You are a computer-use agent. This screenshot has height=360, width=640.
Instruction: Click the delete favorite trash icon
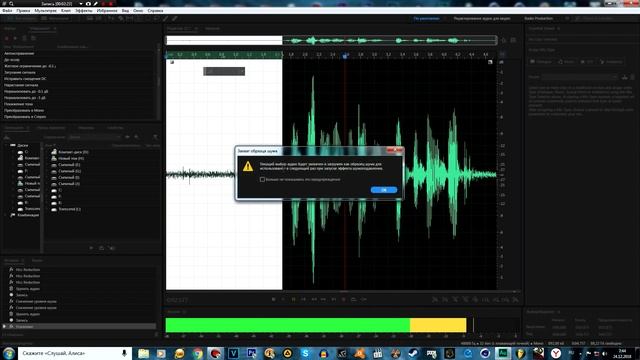[x=24, y=38]
